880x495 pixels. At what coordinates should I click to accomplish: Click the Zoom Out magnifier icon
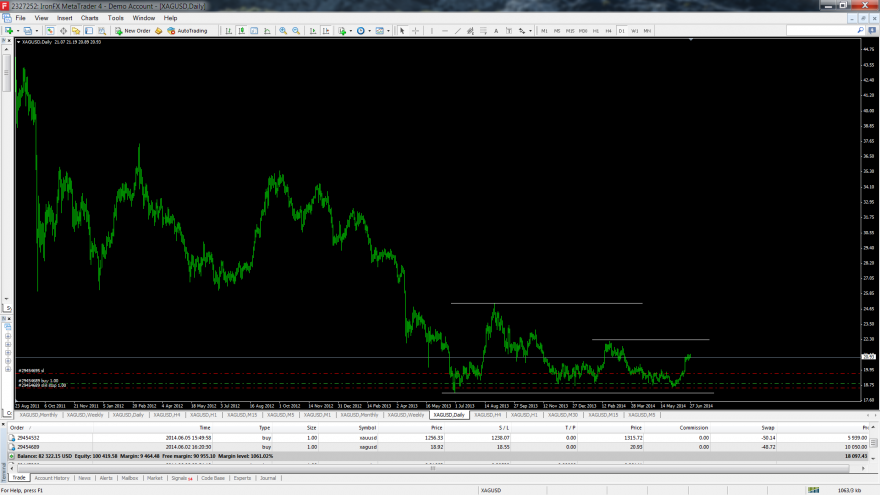click(x=296, y=31)
